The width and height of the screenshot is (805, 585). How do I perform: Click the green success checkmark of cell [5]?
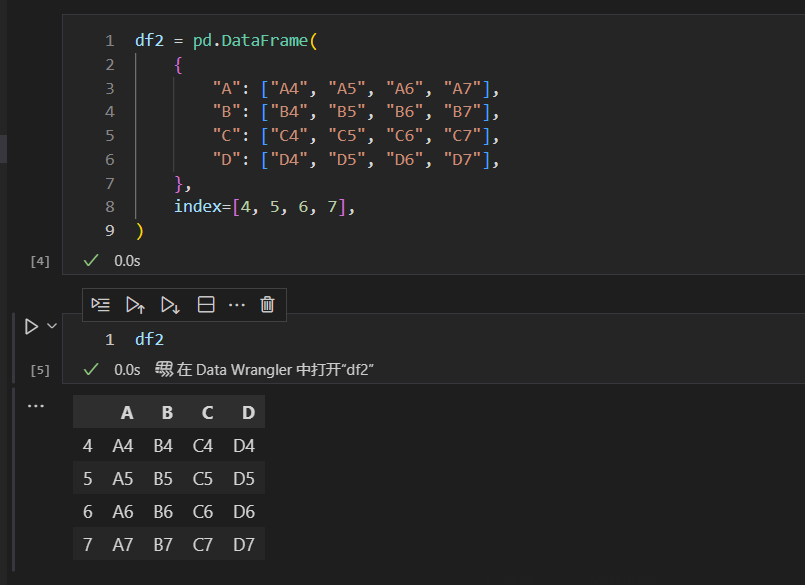(91, 369)
